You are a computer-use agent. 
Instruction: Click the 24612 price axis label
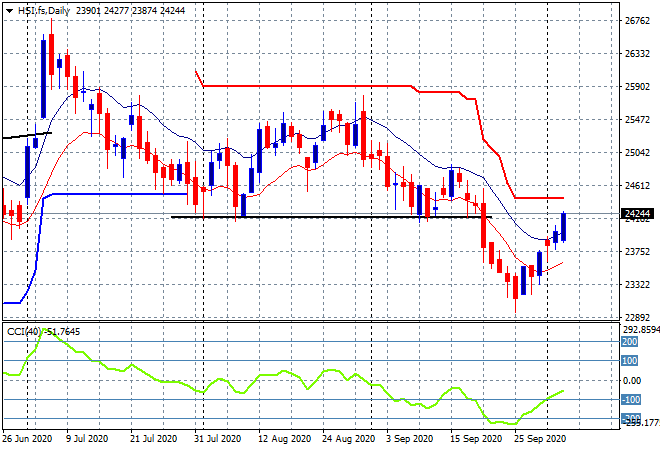[637, 185]
